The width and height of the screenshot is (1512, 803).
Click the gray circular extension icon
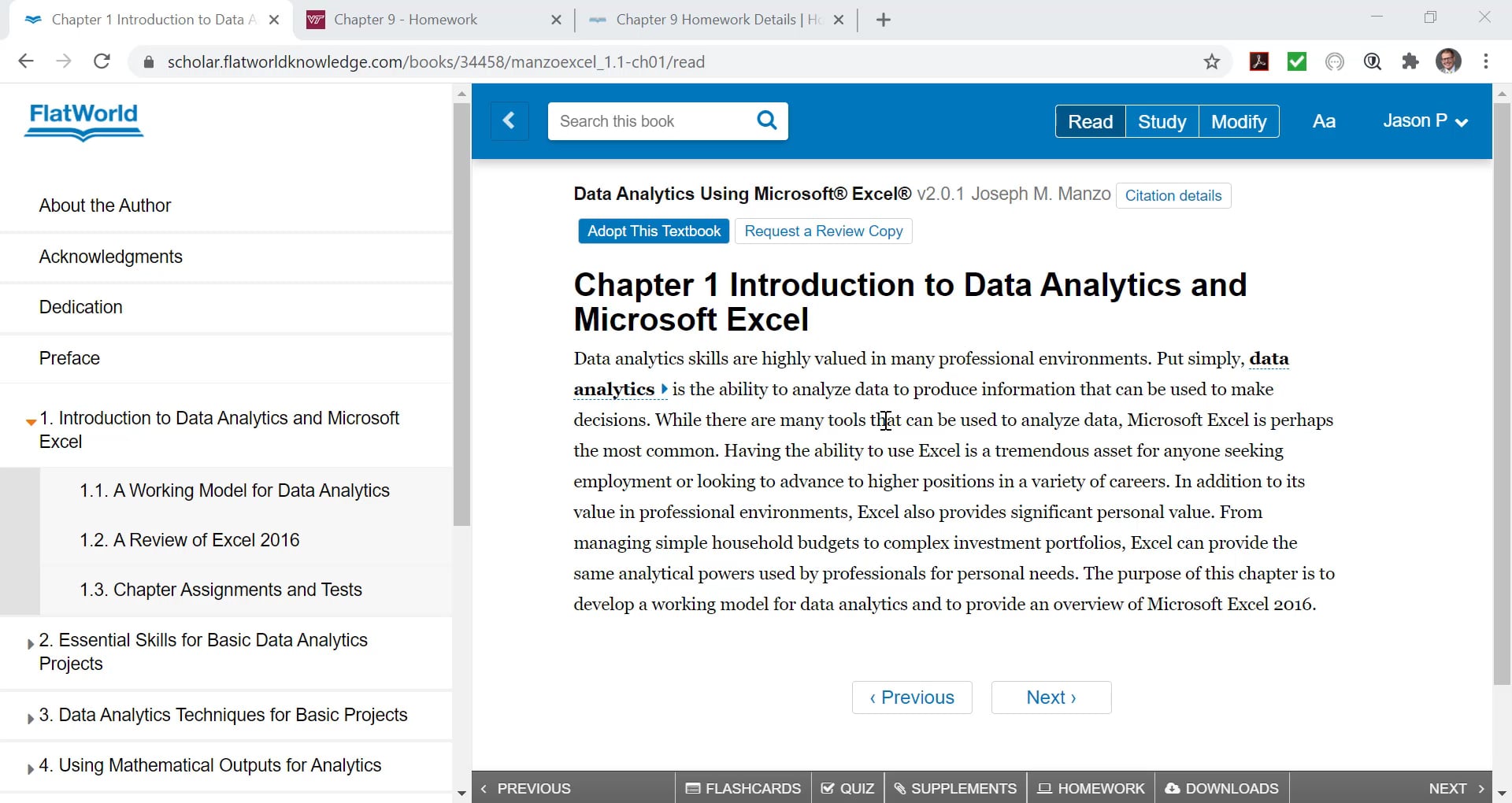coord(1335,61)
